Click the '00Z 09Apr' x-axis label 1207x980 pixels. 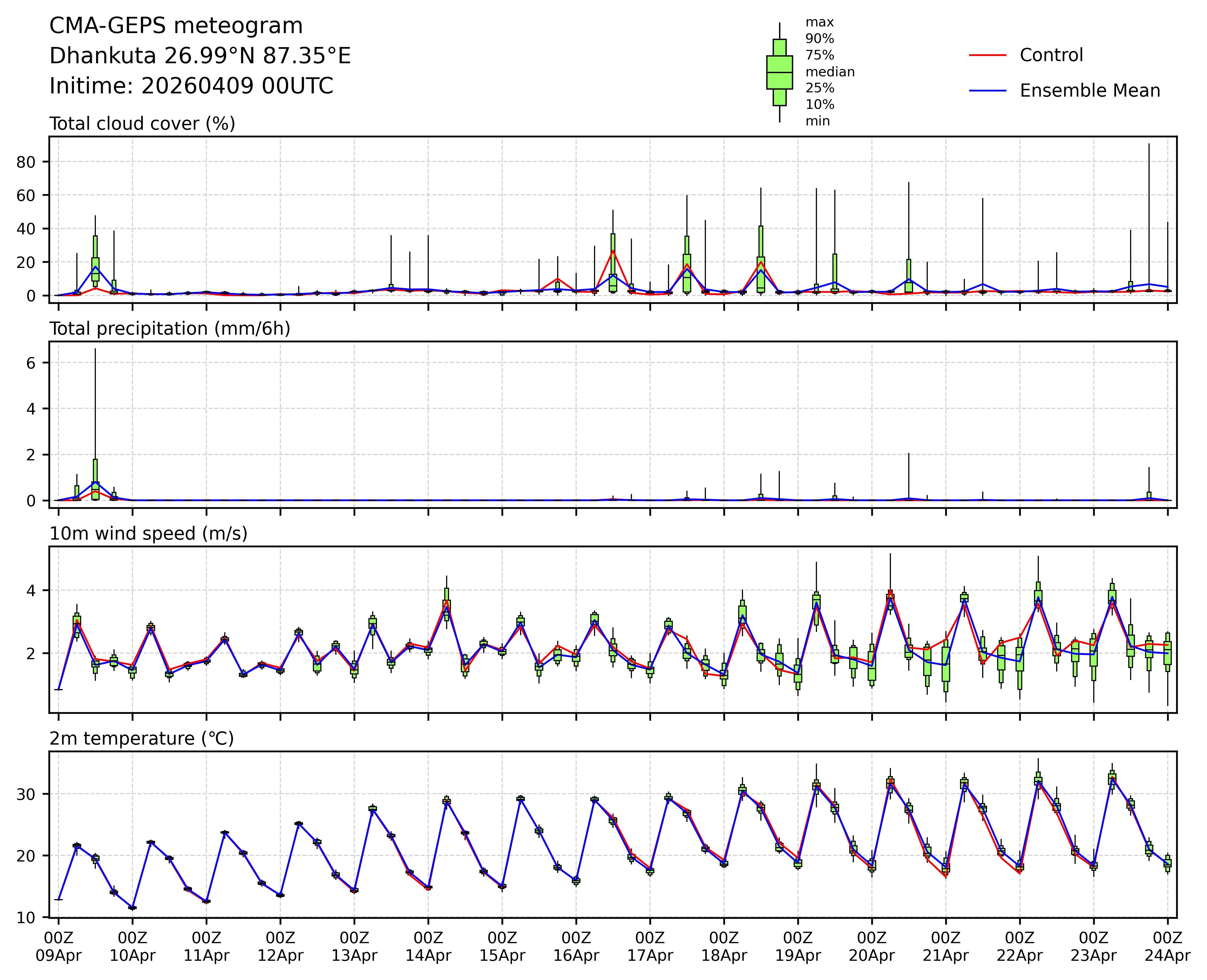tap(59, 947)
